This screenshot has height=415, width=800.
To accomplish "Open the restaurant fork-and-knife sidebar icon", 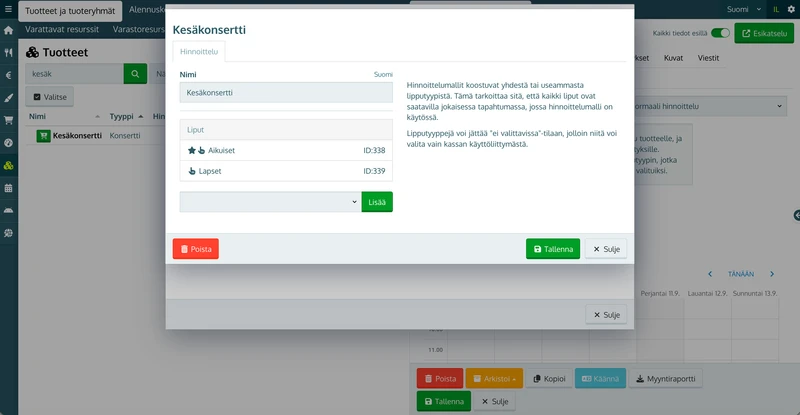I will tap(9, 53).
